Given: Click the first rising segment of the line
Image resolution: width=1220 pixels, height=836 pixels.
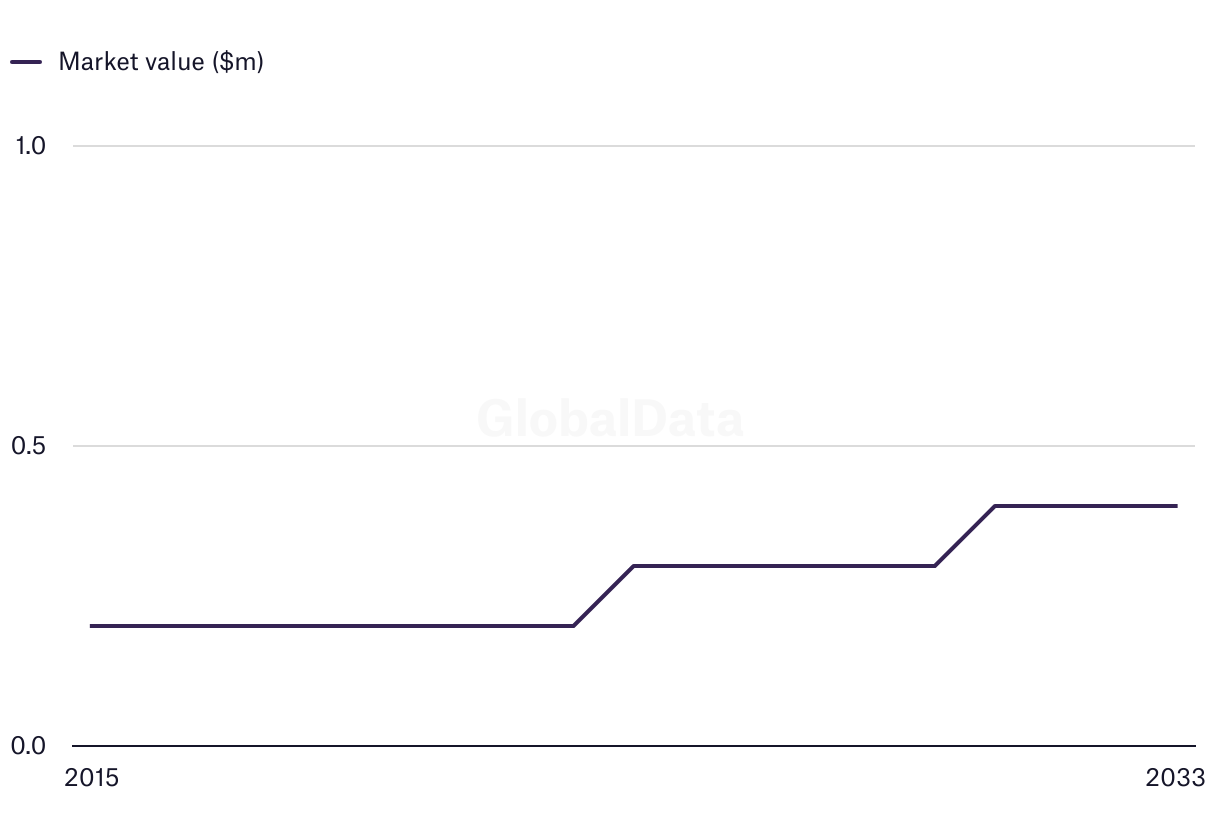Looking at the screenshot, I should click(603, 596).
